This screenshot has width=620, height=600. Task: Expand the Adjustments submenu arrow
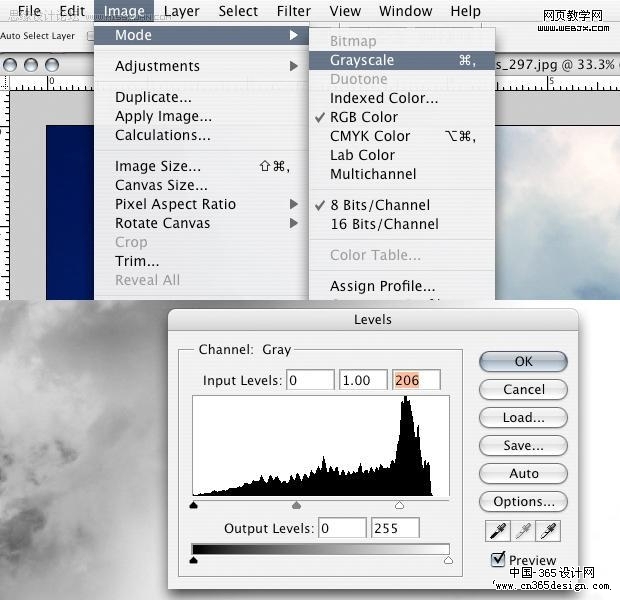pyautogui.click(x=293, y=66)
